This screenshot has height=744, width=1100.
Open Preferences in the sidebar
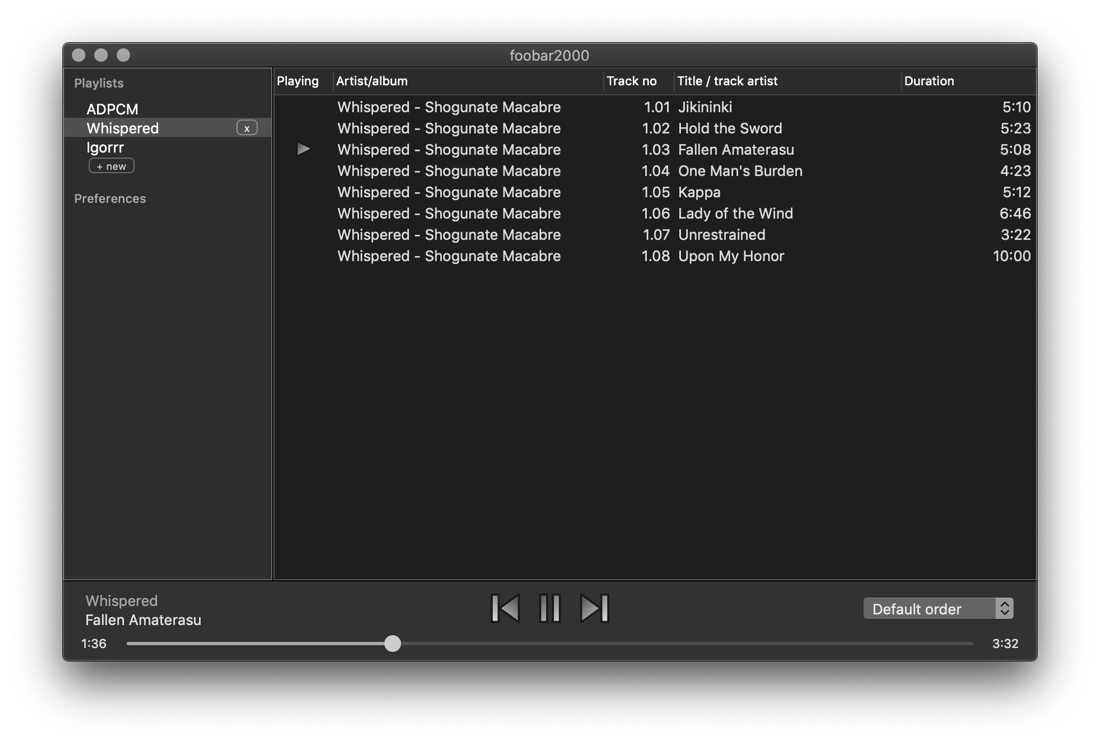coord(110,199)
